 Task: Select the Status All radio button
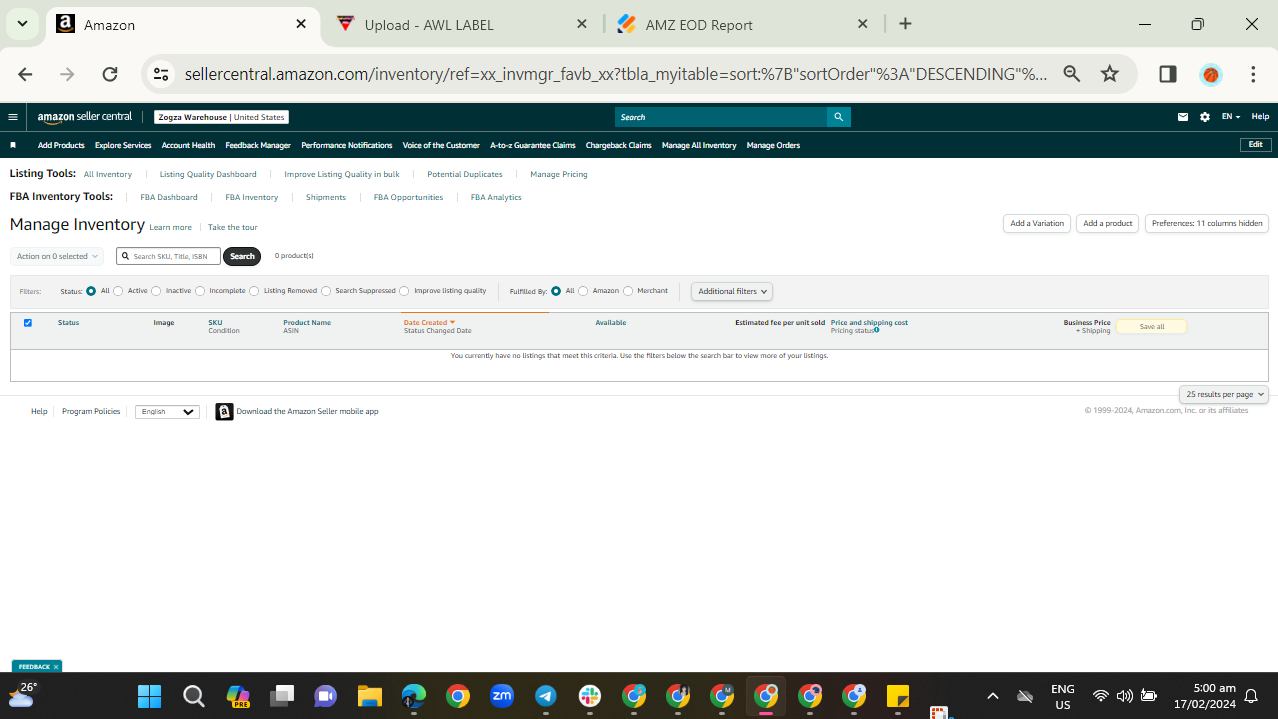[91, 291]
